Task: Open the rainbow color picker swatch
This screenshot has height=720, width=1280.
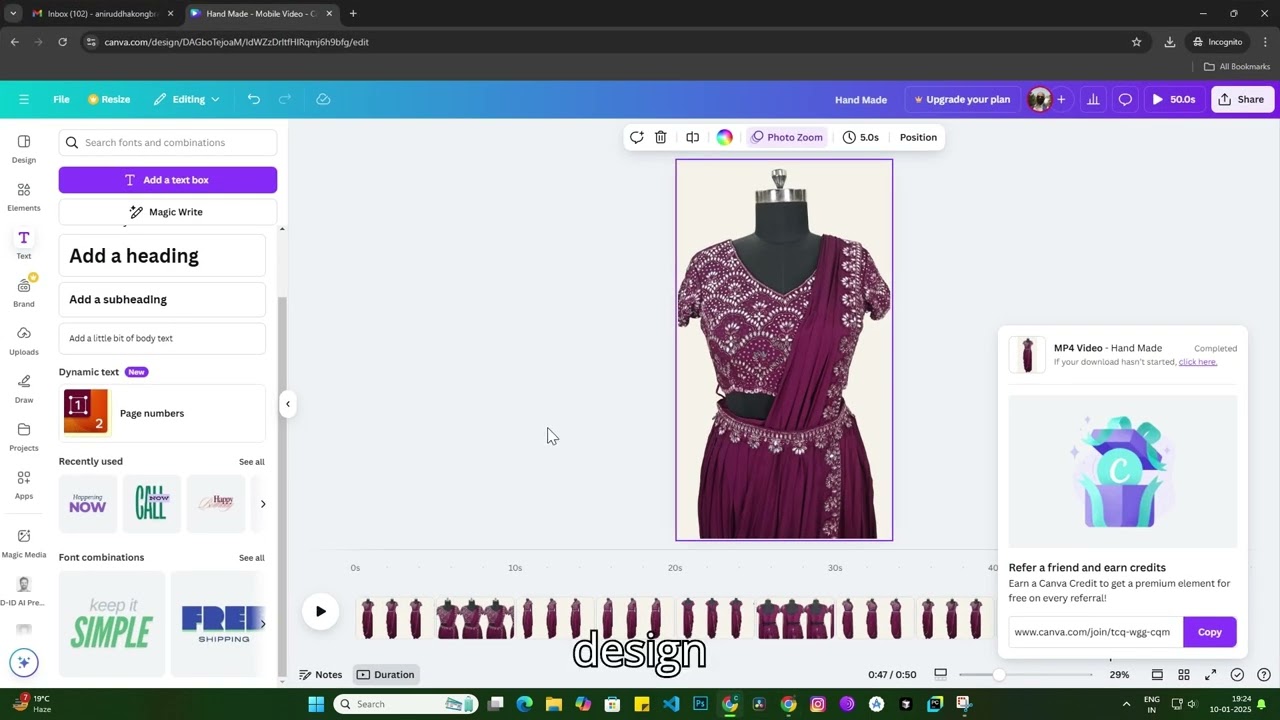Action: pos(725,137)
